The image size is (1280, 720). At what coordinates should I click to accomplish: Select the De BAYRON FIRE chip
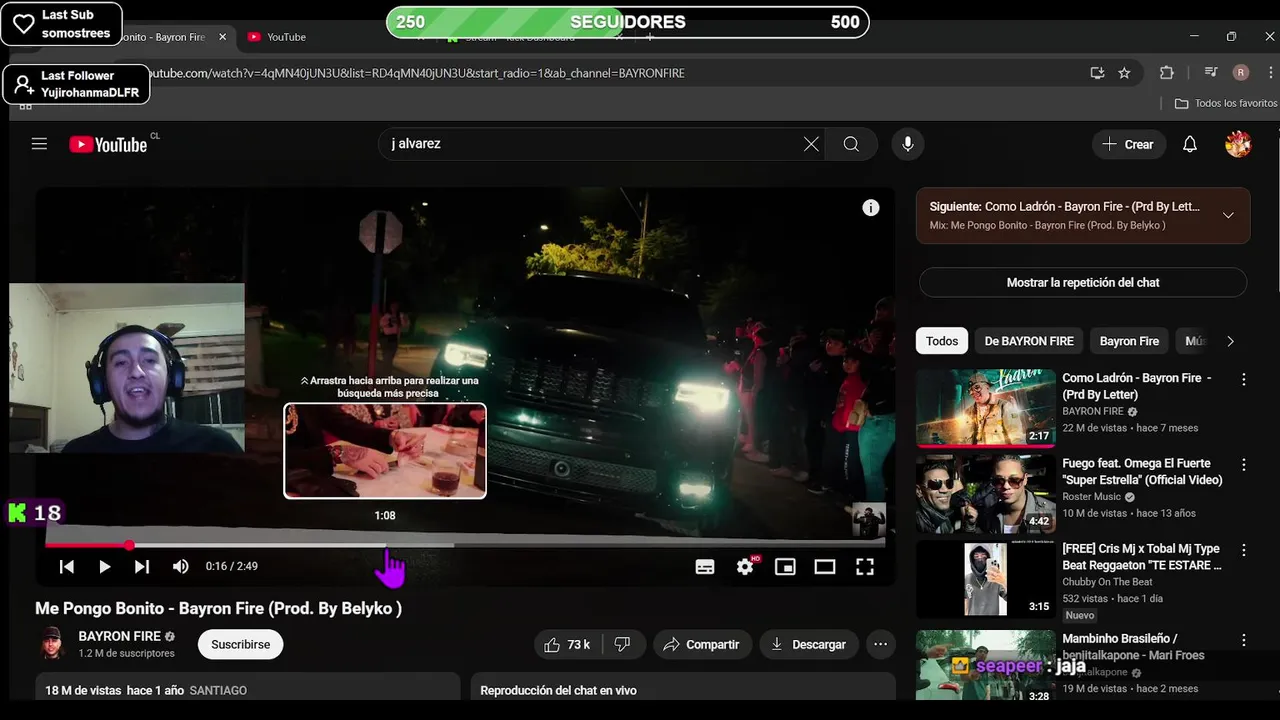pyautogui.click(x=1029, y=341)
